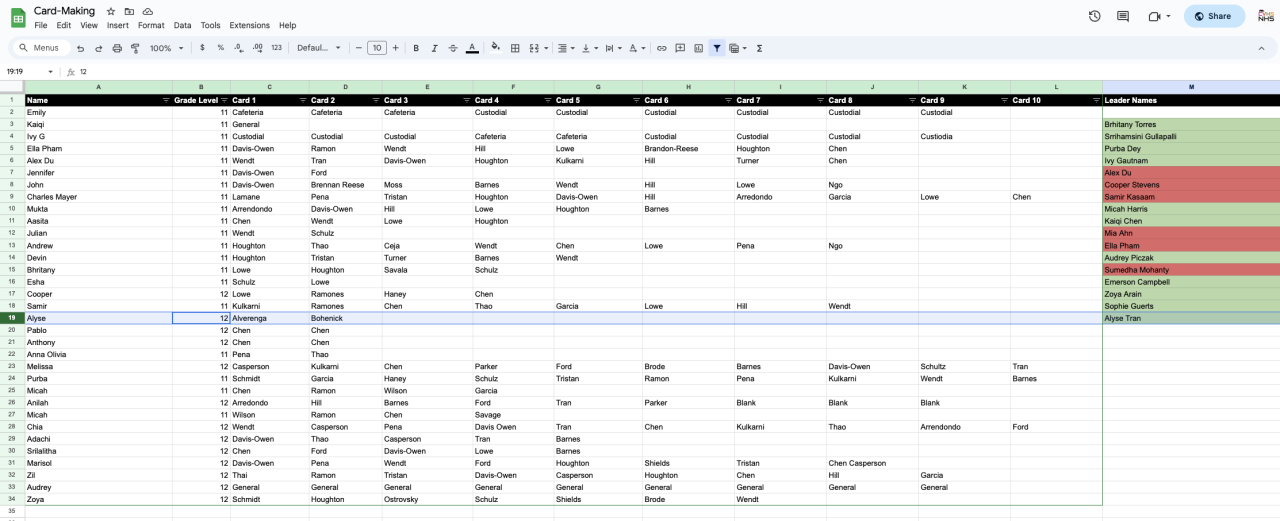1280x521 pixels.
Task: Print the spreadsheet
Action: click(117, 48)
